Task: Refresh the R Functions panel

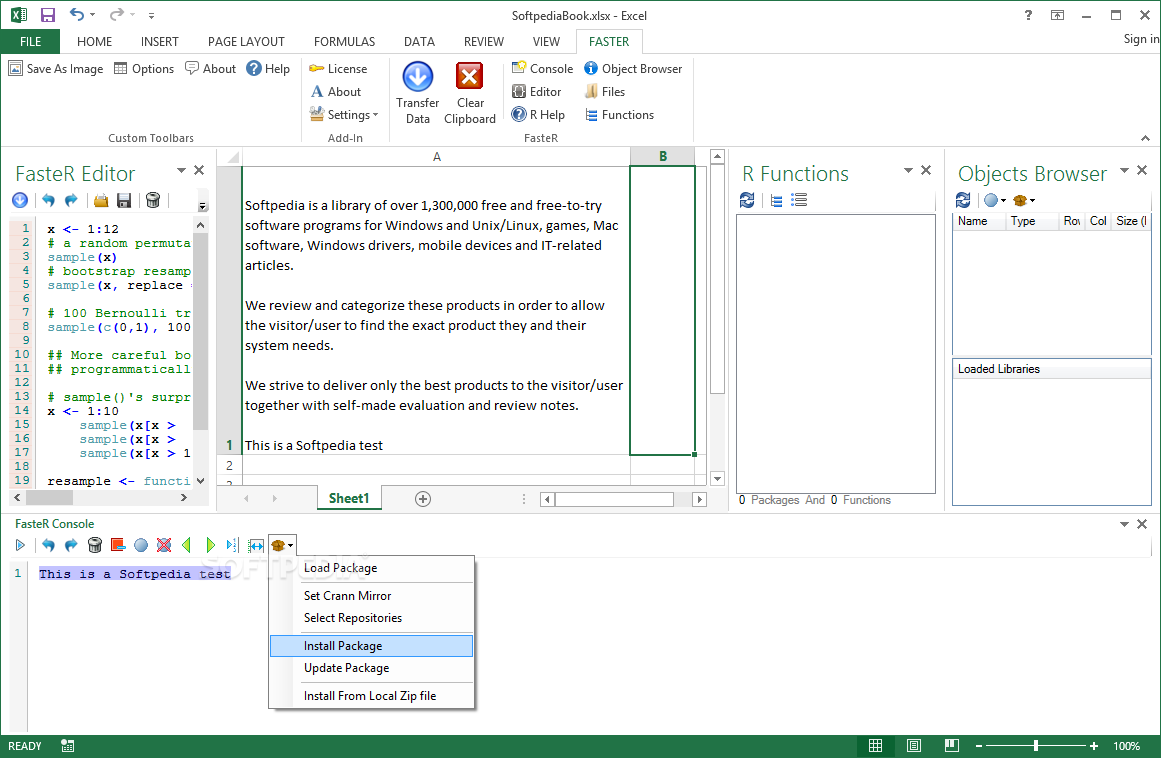Action: click(747, 200)
